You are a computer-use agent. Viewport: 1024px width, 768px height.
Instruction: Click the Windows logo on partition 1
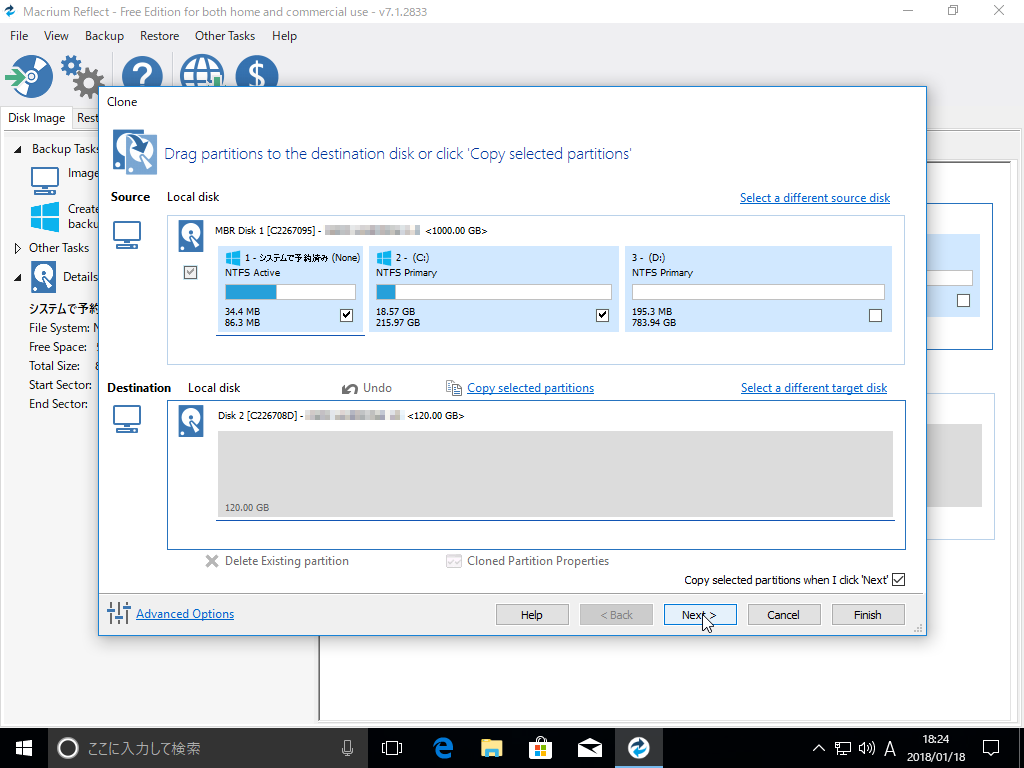tap(232, 257)
